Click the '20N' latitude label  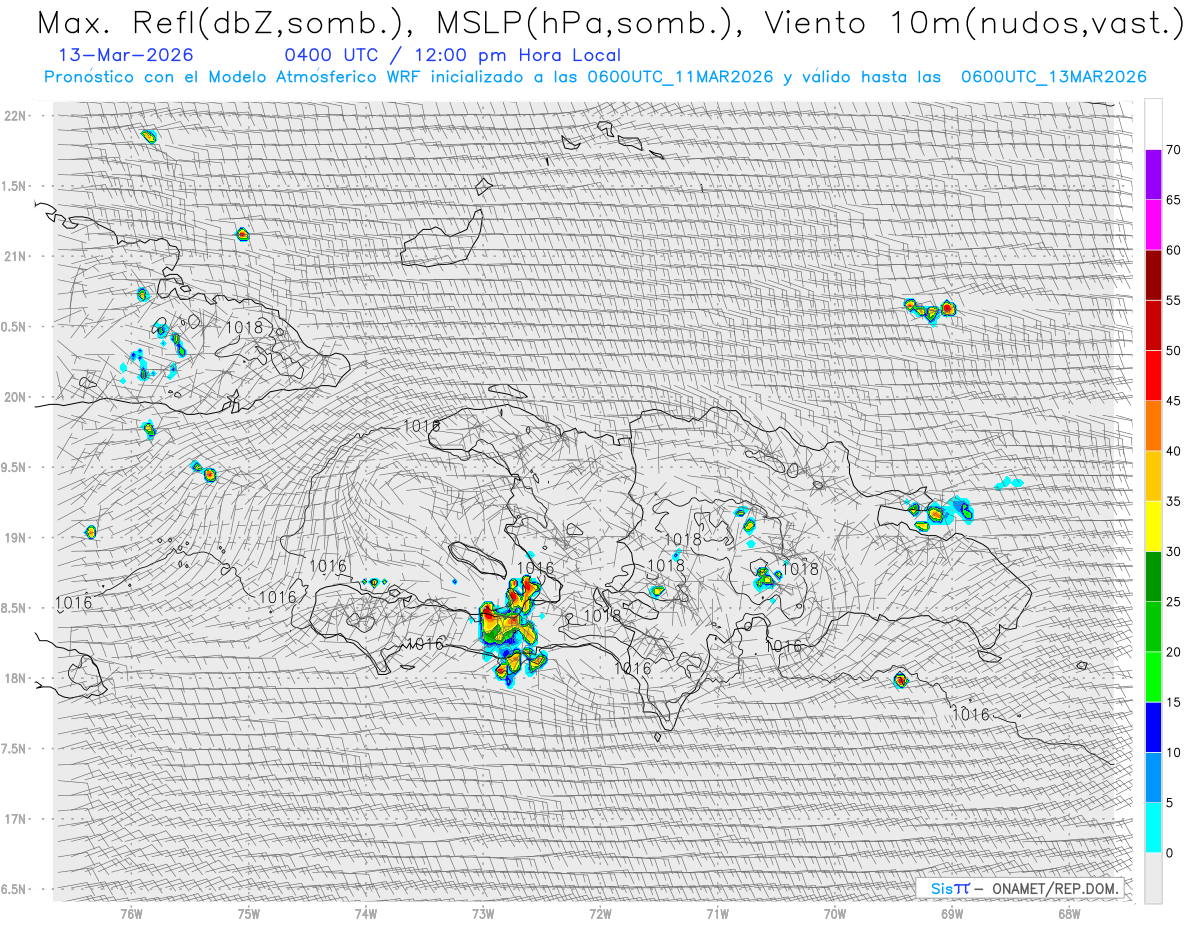[x=17, y=397]
